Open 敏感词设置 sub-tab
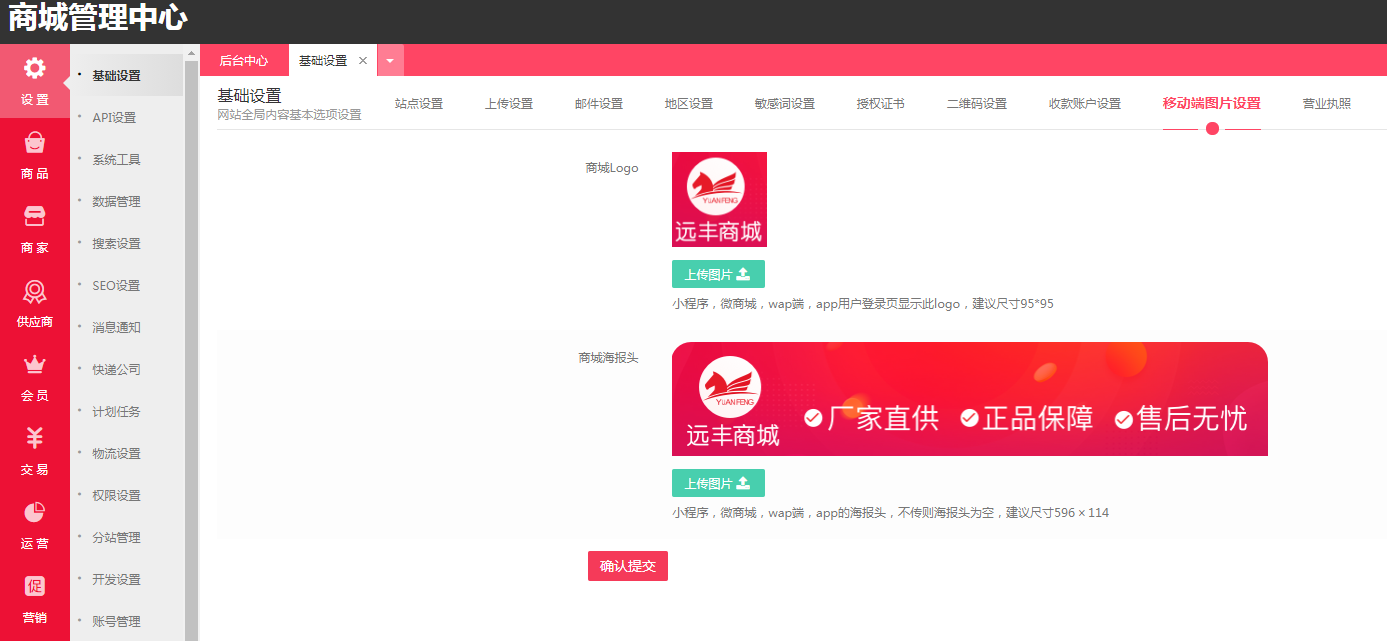This screenshot has height=641, width=1387. click(x=785, y=103)
